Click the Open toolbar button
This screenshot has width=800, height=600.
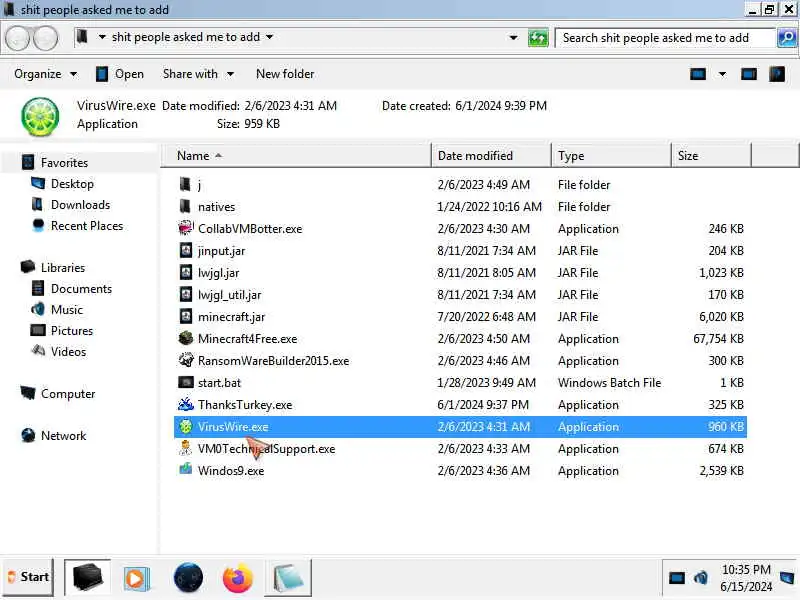pos(120,74)
